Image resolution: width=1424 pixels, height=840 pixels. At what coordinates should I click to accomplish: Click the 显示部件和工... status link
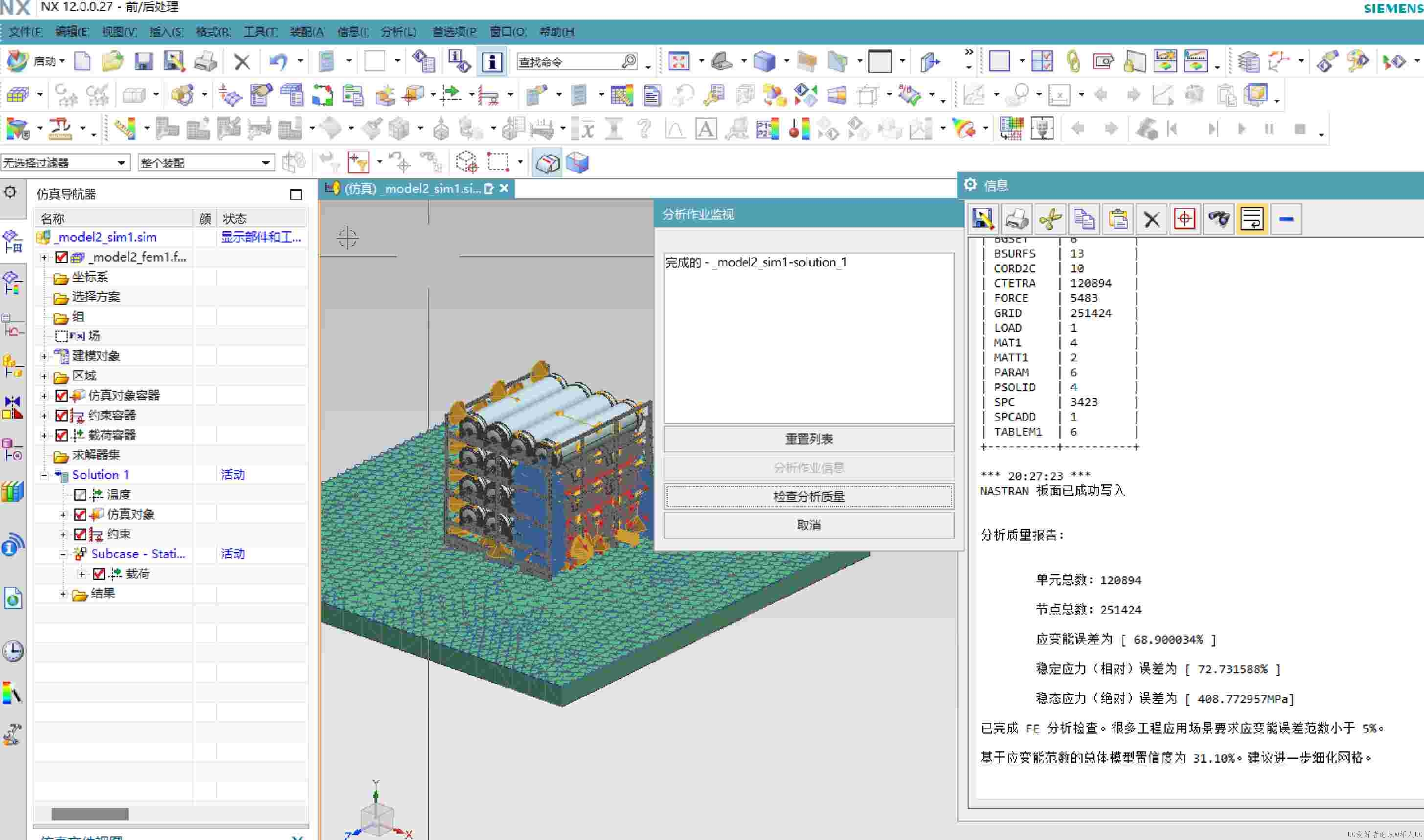261,237
